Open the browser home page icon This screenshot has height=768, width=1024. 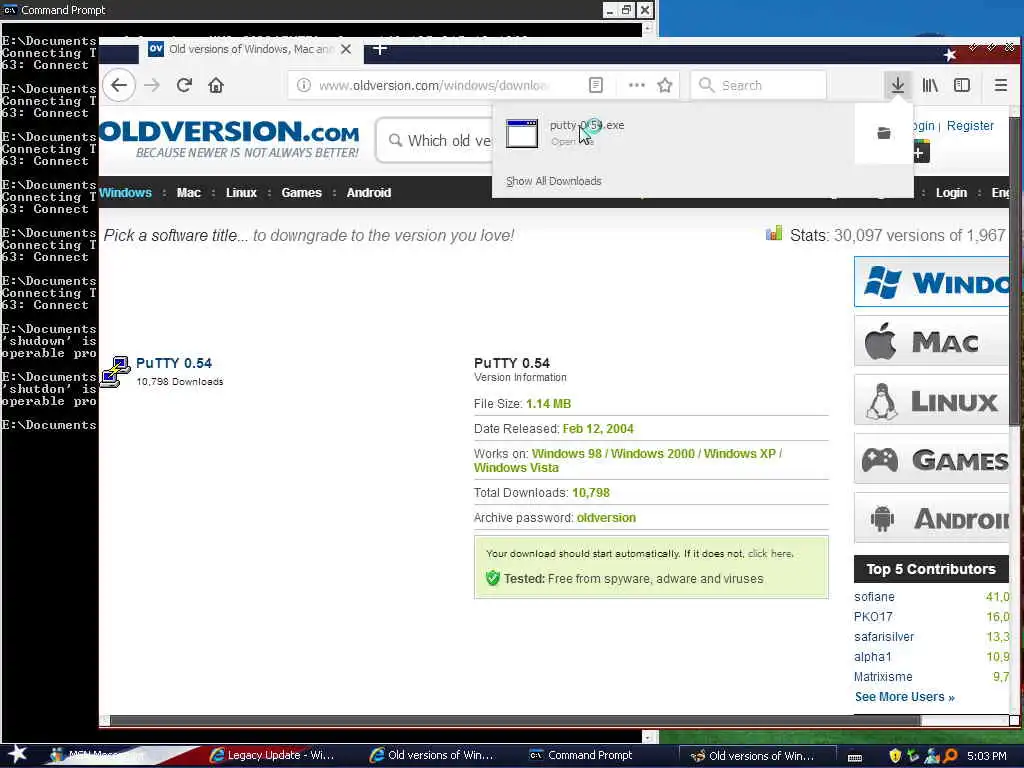pyautogui.click(x=216, y=86)
